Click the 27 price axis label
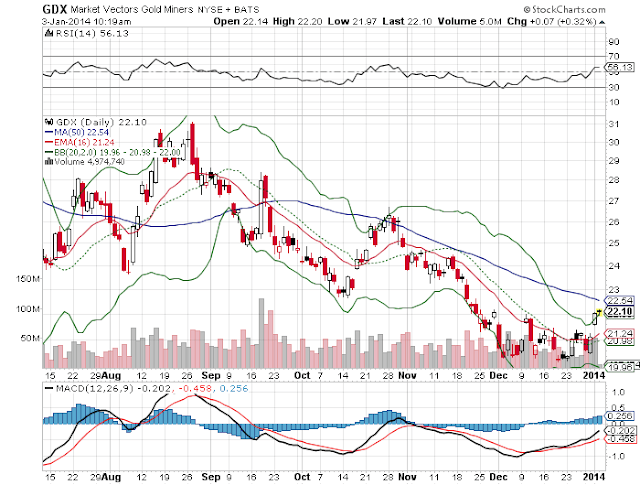Image resolution: width=640 pixels, height=485 pixels. (x=614, y=201)
